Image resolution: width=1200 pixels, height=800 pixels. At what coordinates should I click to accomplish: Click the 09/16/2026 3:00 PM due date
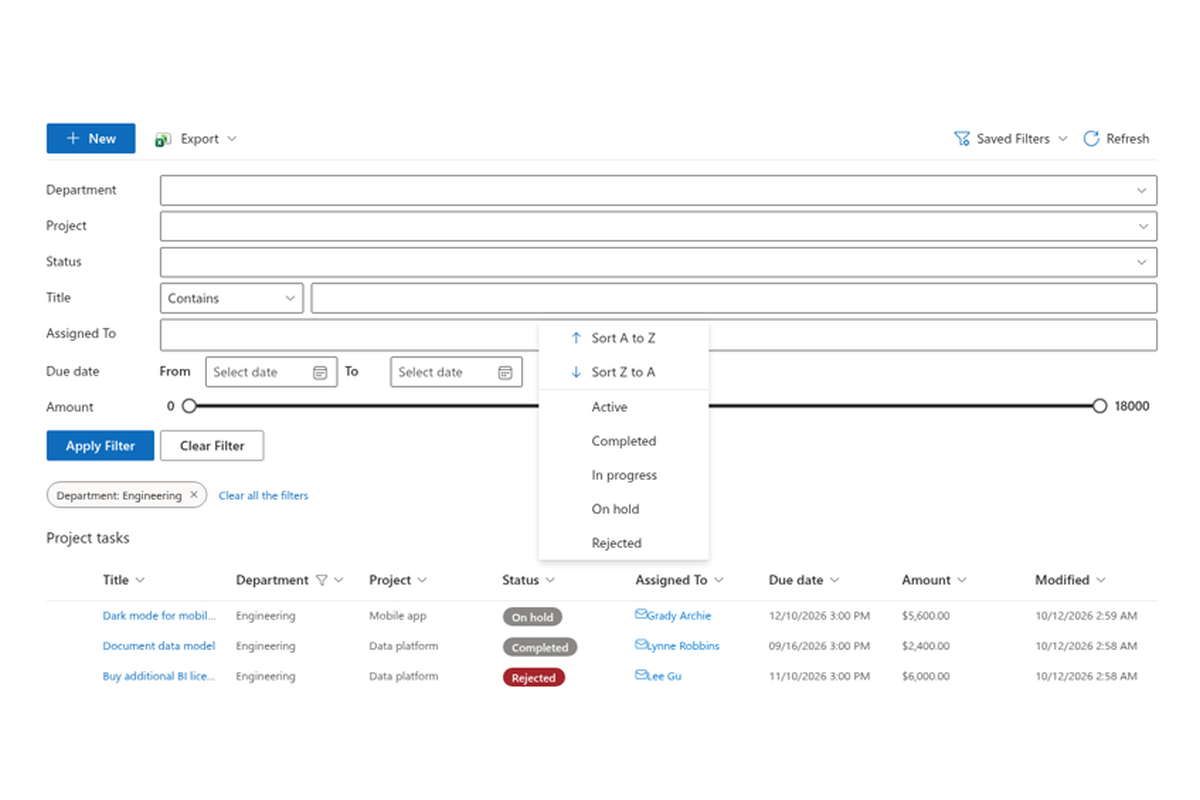819,646
